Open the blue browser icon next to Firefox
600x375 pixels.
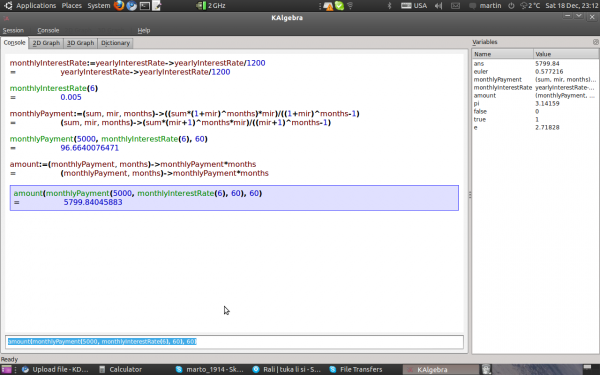click(132, 5)
